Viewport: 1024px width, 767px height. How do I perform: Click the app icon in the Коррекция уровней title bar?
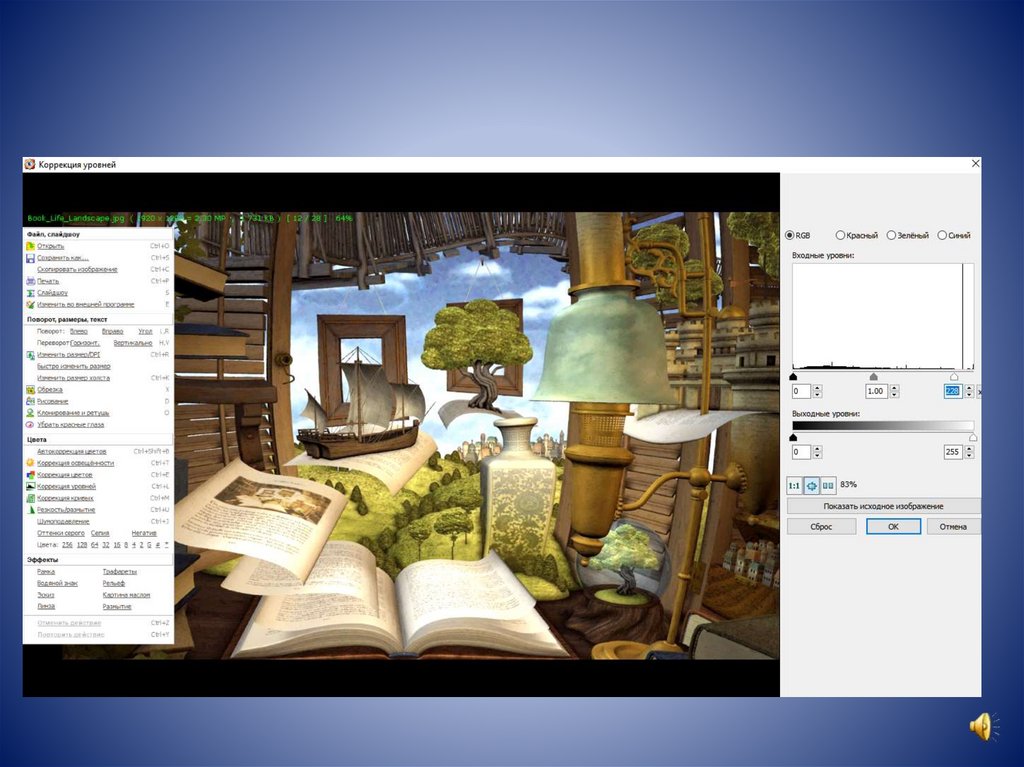click(x=29, y=165)
